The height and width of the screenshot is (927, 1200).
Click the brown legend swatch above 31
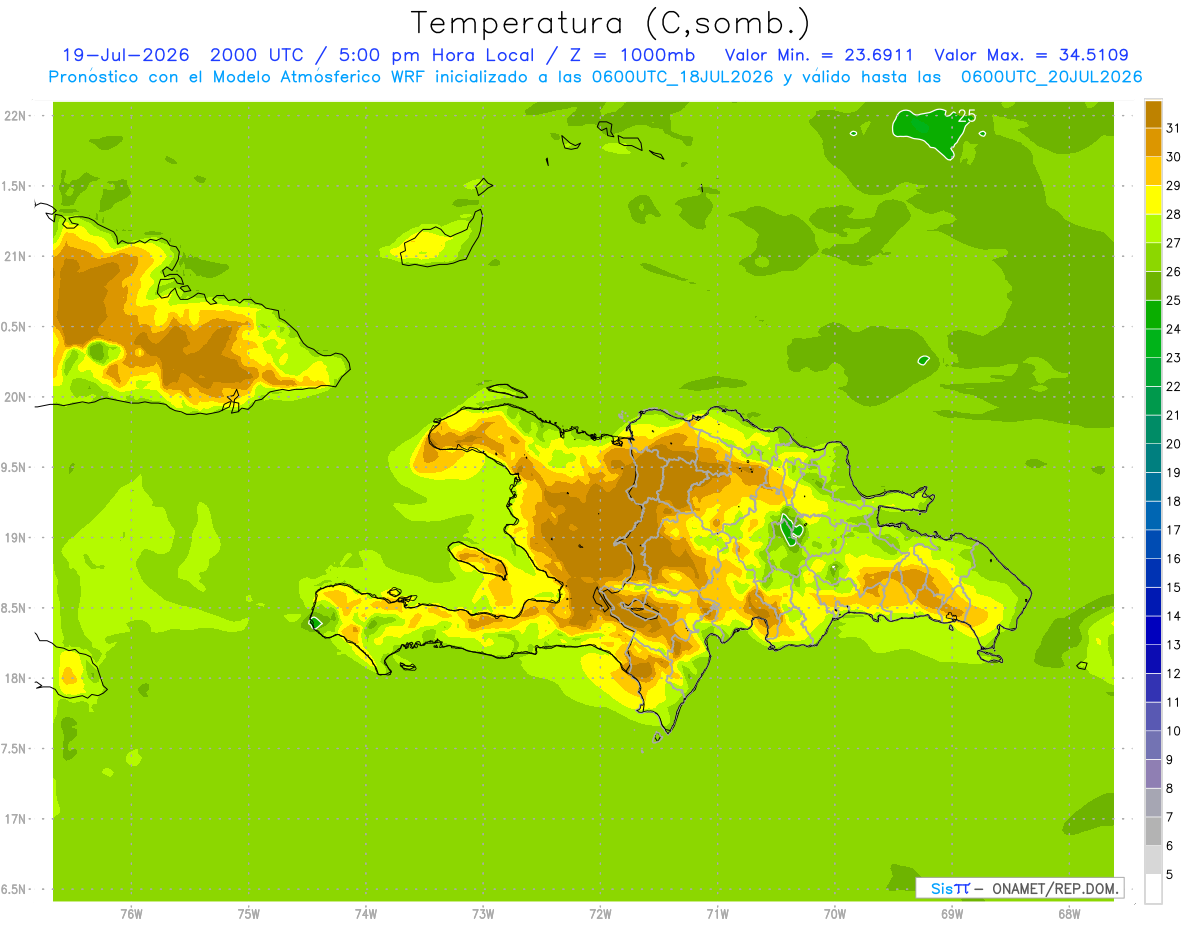coord(1153,114)
